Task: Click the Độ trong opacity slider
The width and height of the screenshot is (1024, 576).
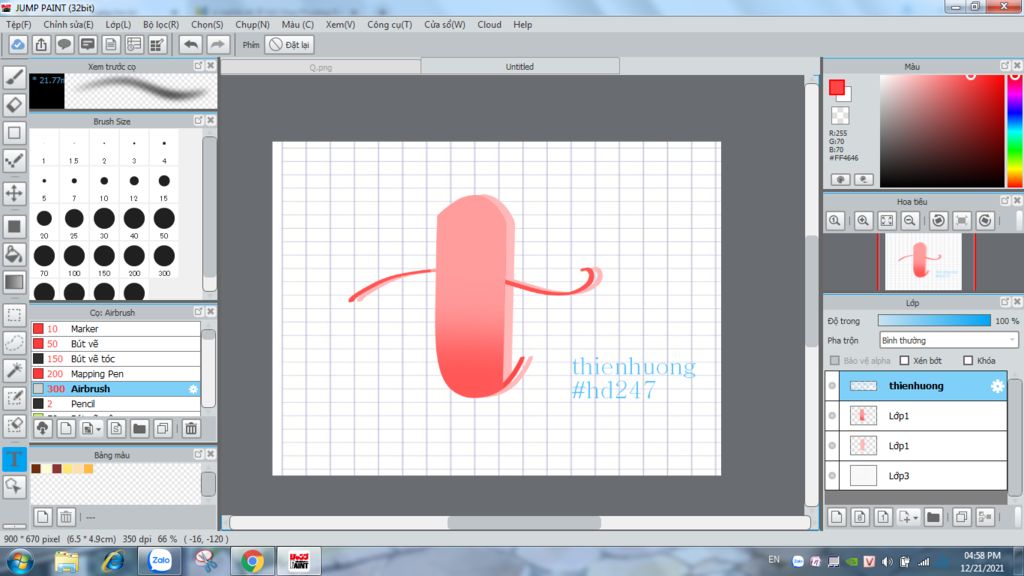Action: (933, 321)
